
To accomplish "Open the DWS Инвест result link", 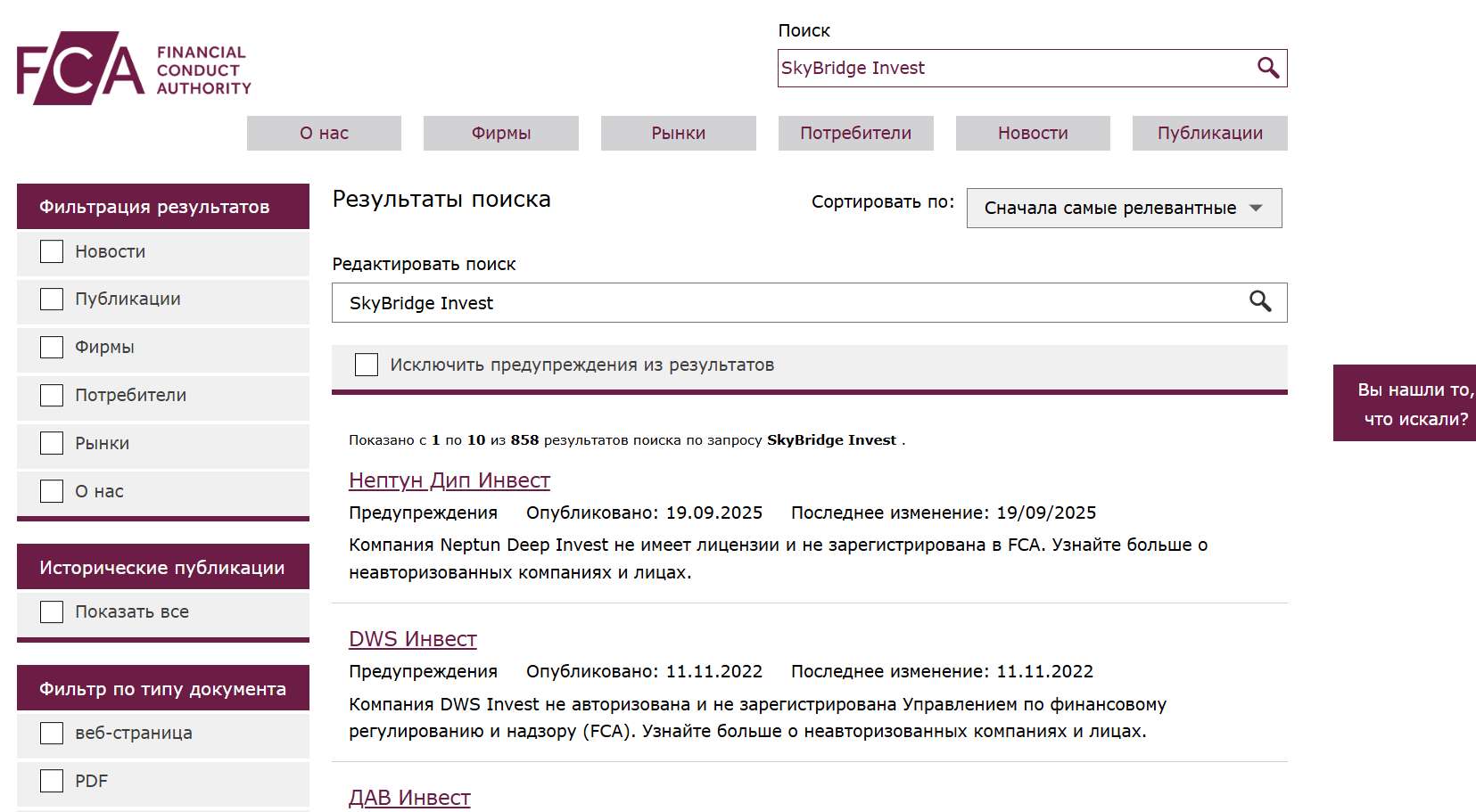I will 412,639.
